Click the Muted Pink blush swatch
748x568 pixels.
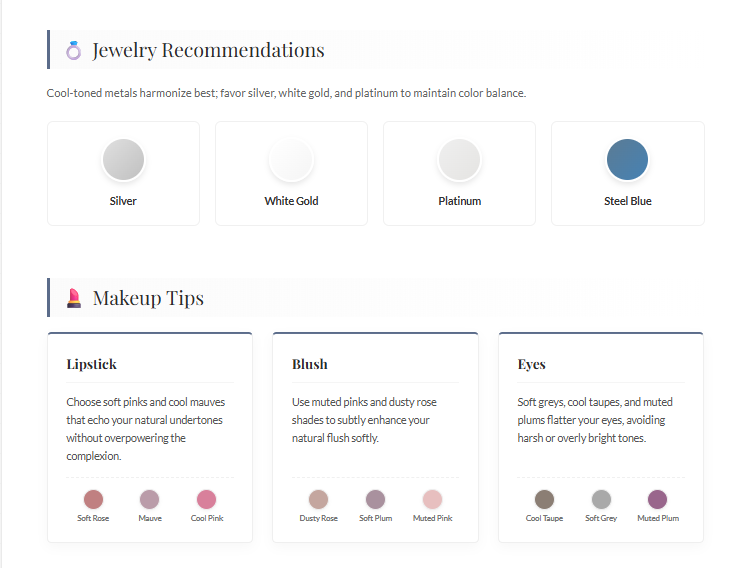point(432,499)
